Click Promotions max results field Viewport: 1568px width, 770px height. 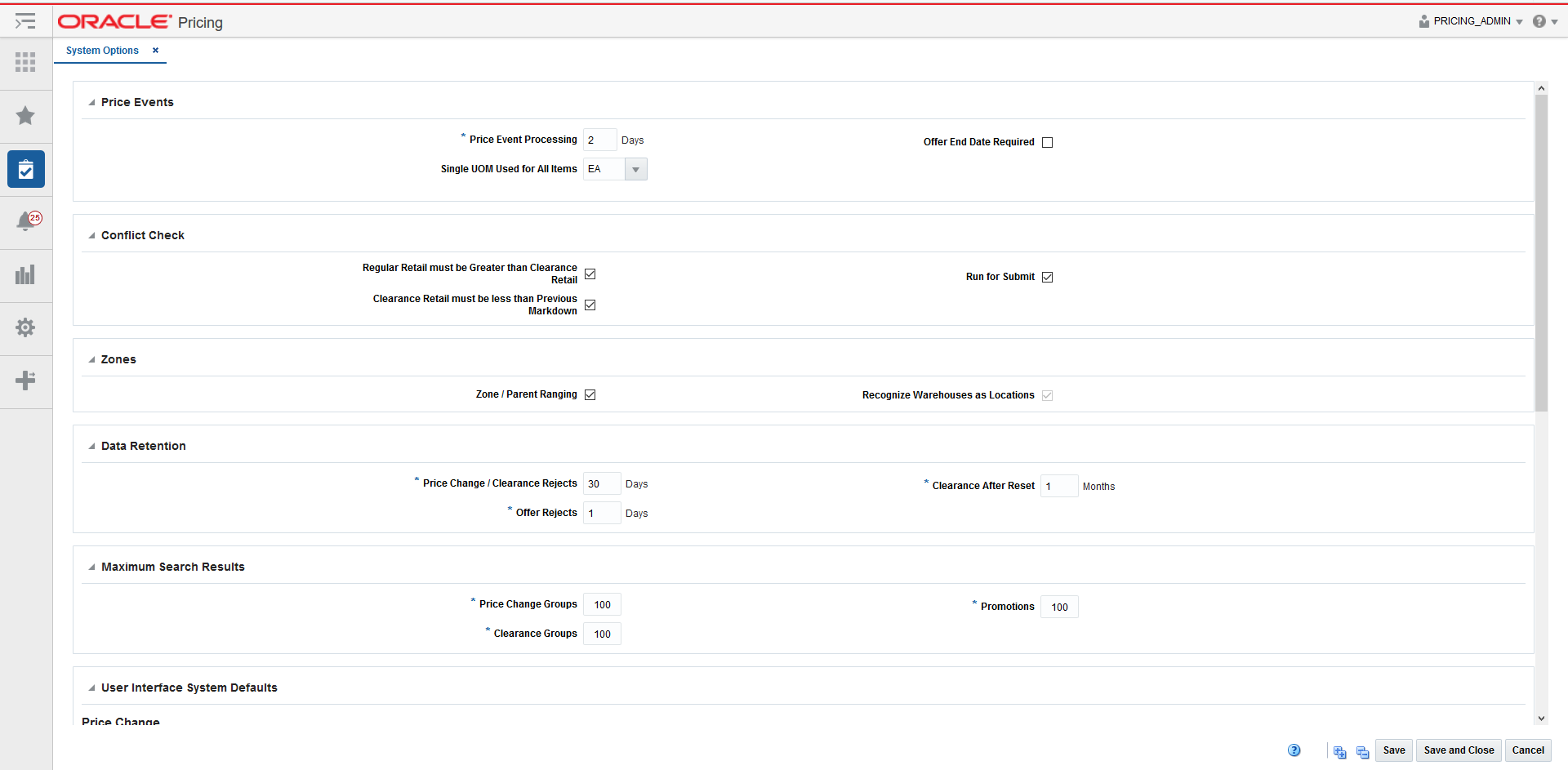[1059, 608]
